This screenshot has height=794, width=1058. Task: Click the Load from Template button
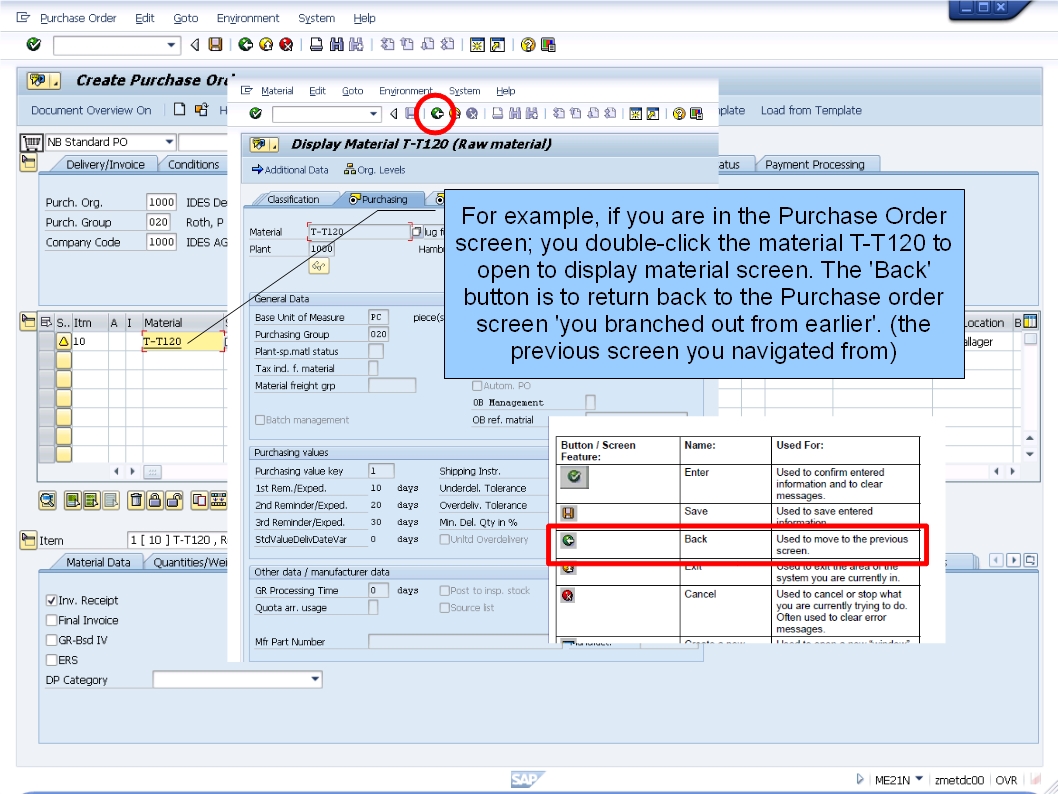click(811, 110)
